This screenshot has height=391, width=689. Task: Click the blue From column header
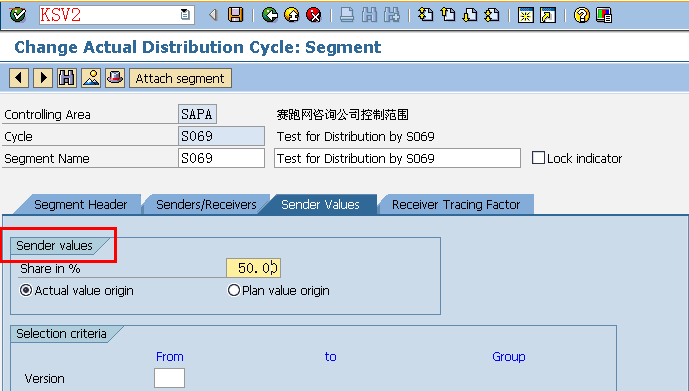click(170, 357)
